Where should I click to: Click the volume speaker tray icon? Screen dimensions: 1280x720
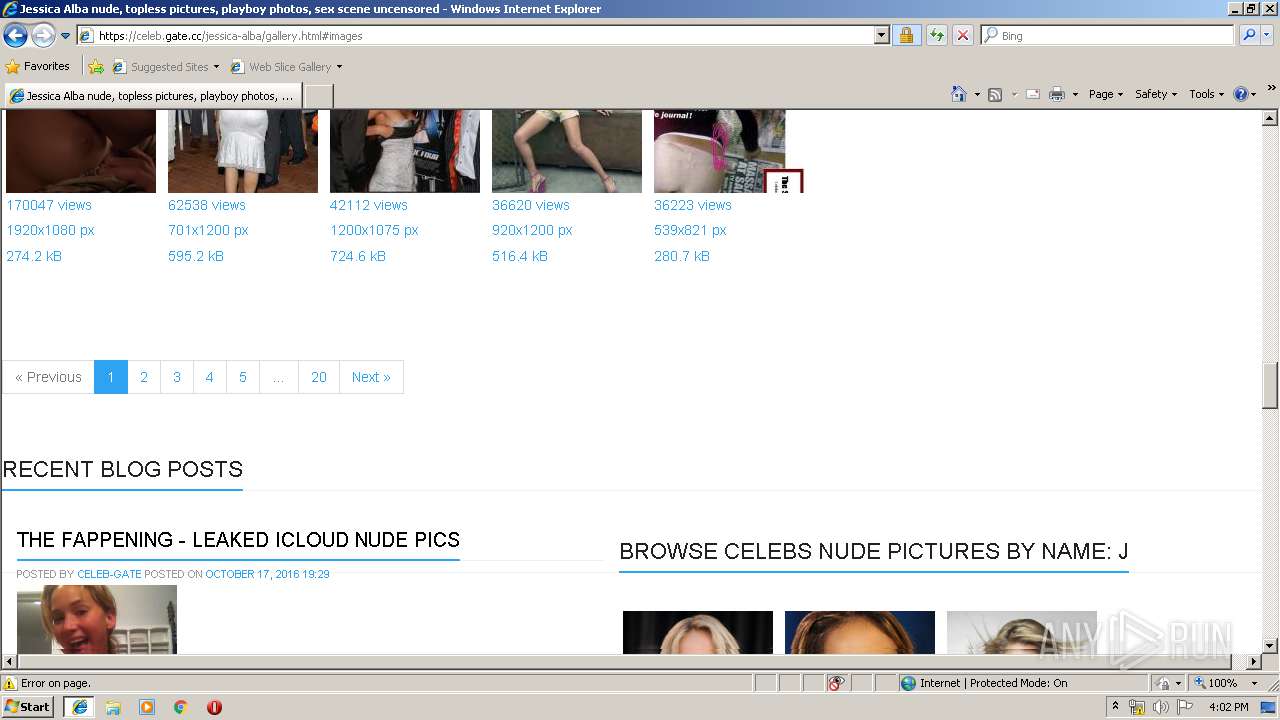pos(1161,707)
